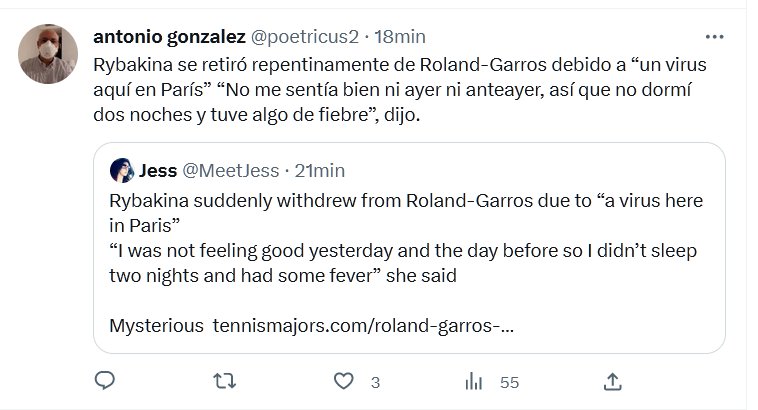Click the view count showing 55
Viewport: 758px width, 410px height.
pyautogui.click(x=509, y=382)
